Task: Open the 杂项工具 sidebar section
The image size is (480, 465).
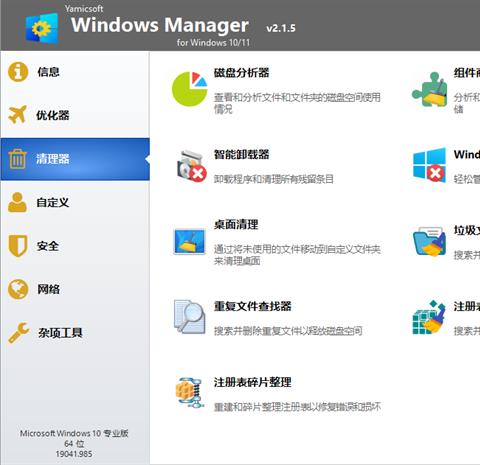Action: (75, 333)
